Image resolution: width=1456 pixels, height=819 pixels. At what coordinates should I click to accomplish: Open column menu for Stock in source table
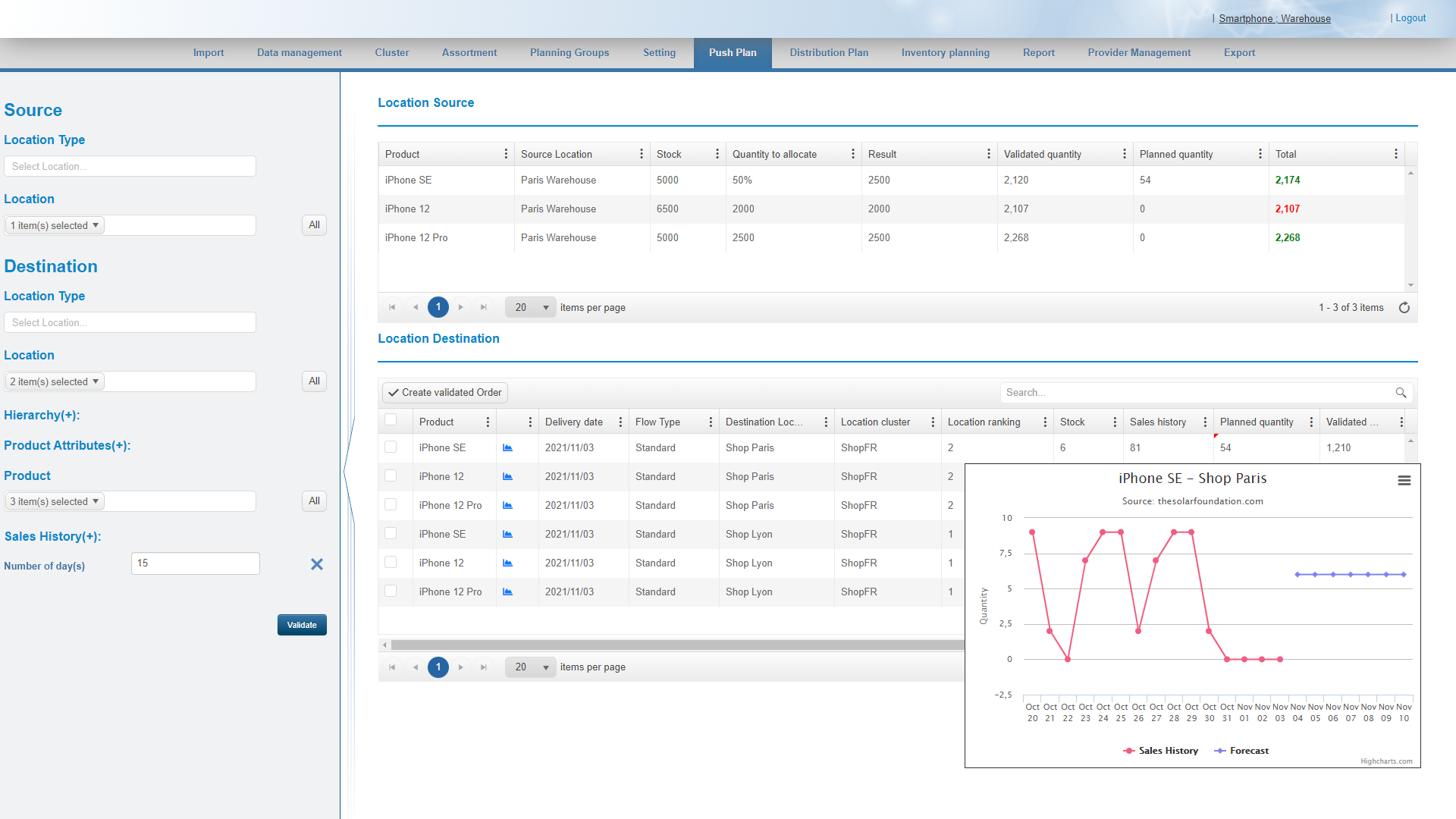[717, 154]
